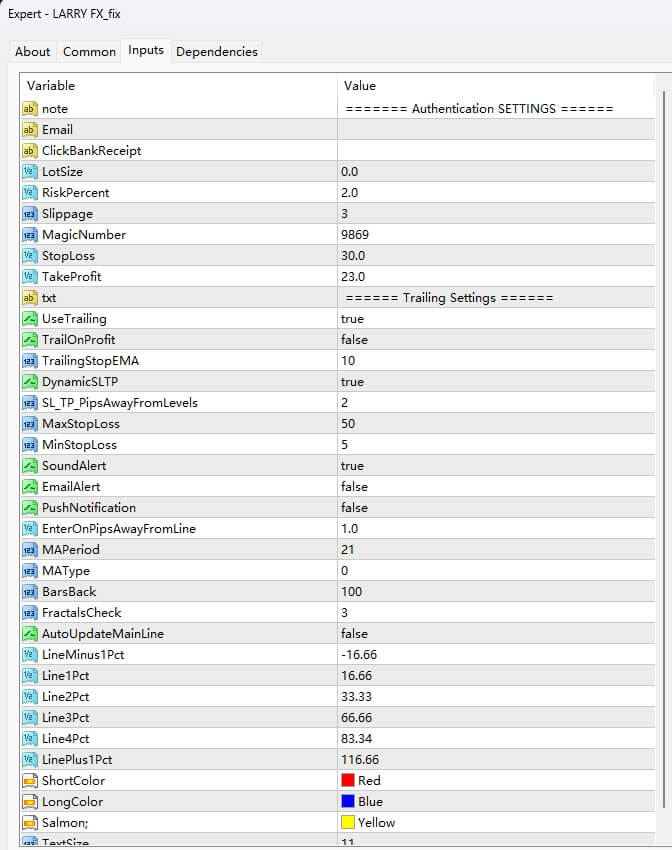The image size is (672, 850).
Task: Open the Dependencies tab
Action: point(216,52)
